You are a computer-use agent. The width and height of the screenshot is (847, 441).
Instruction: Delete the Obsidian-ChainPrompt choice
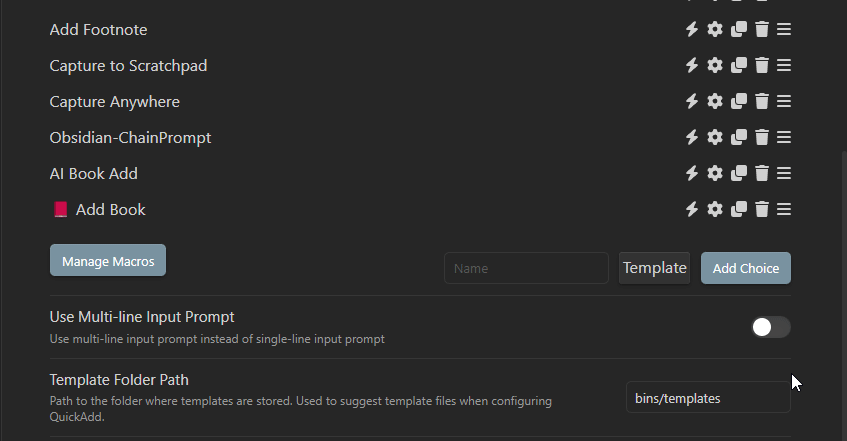point(762,137)
